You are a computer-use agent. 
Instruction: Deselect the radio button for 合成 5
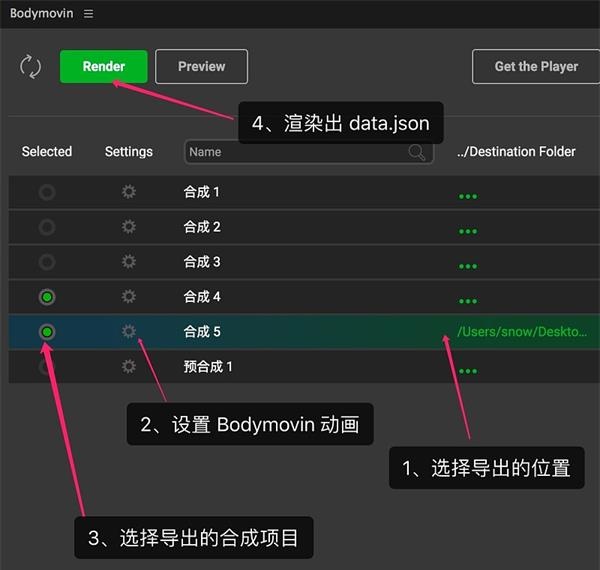(x=47, y=332)
